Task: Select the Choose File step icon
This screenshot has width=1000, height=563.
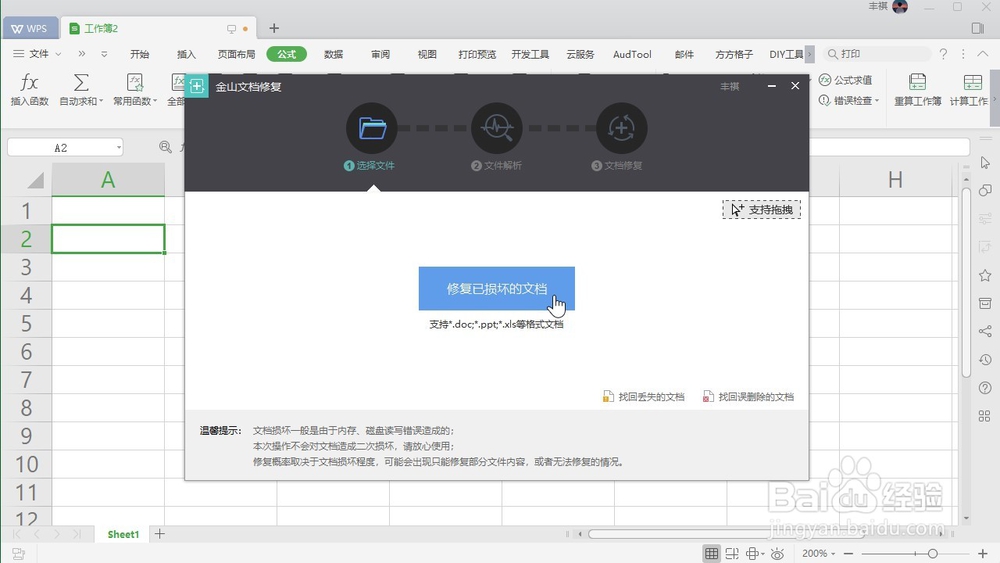Action: coord(372,128)
